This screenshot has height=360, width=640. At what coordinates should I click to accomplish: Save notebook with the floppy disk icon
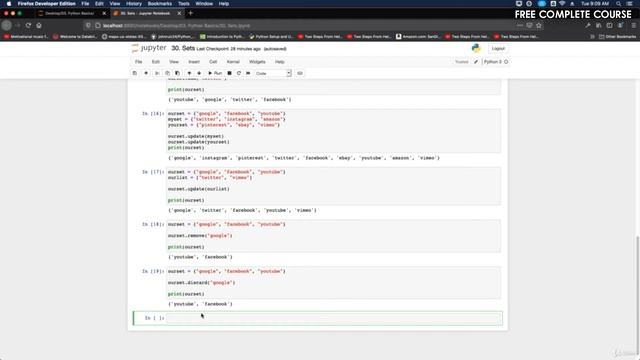(135, 73)
